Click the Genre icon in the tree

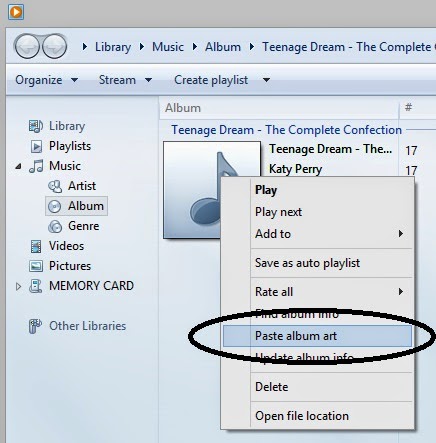pyautogui.click(x=55, y=226)
